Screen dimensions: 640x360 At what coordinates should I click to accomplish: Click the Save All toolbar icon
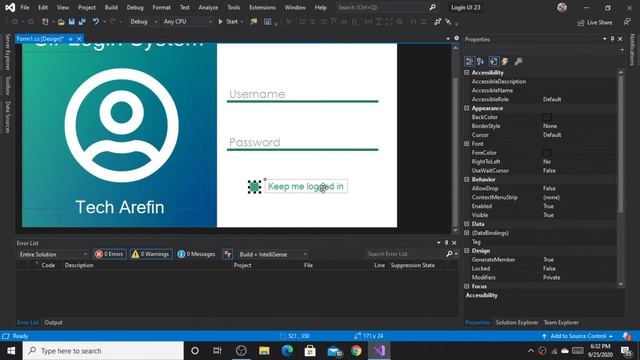point(82,22)
